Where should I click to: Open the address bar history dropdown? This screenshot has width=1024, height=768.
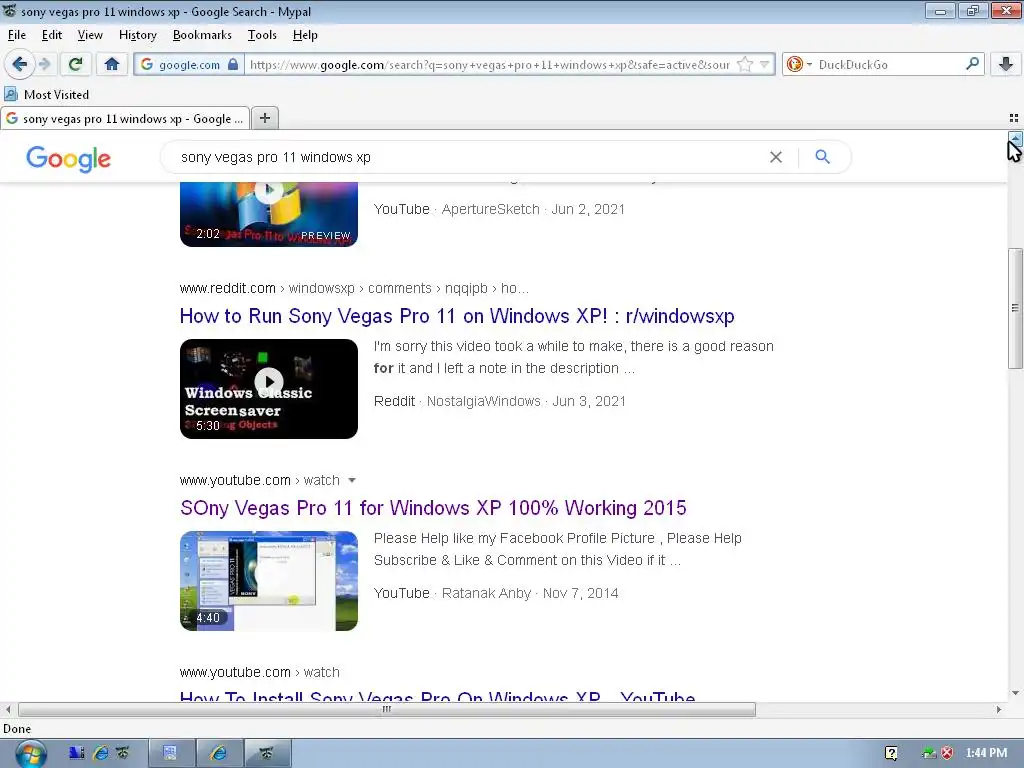coord(764,64)
